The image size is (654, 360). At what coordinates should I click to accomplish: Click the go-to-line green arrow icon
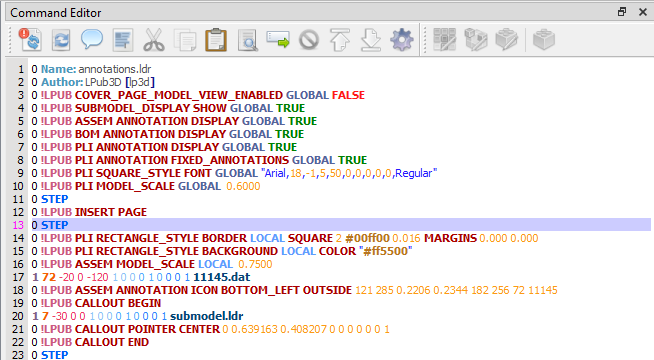coord(278,40)
